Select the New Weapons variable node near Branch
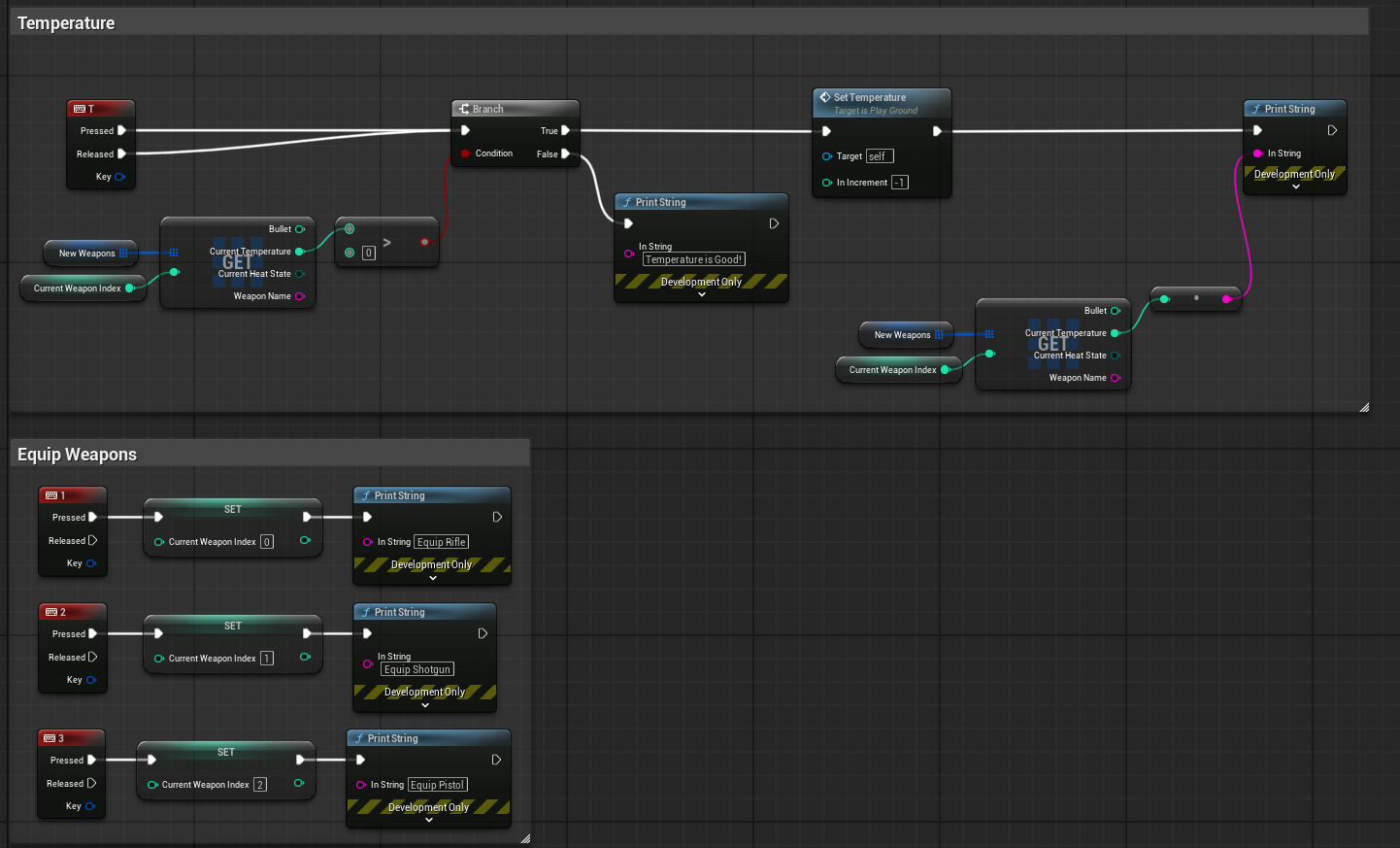Screen dimensions: 1400x848 (87, 254)
